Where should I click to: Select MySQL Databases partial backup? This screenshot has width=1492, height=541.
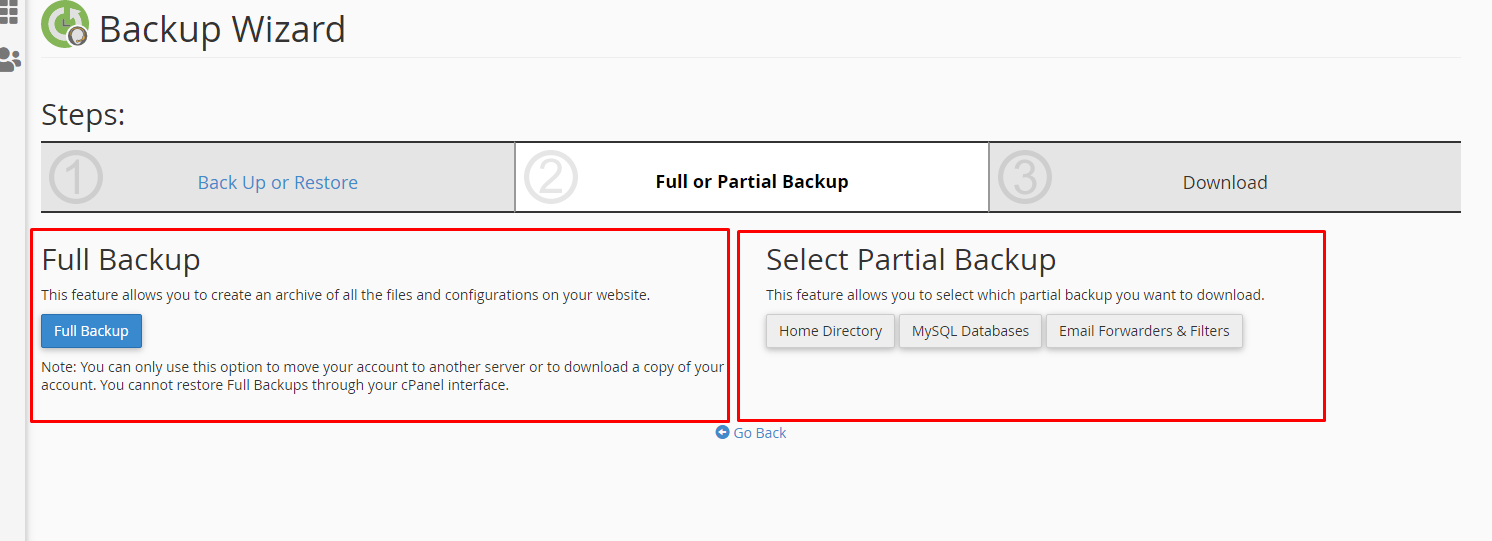[x=970, y=331]
